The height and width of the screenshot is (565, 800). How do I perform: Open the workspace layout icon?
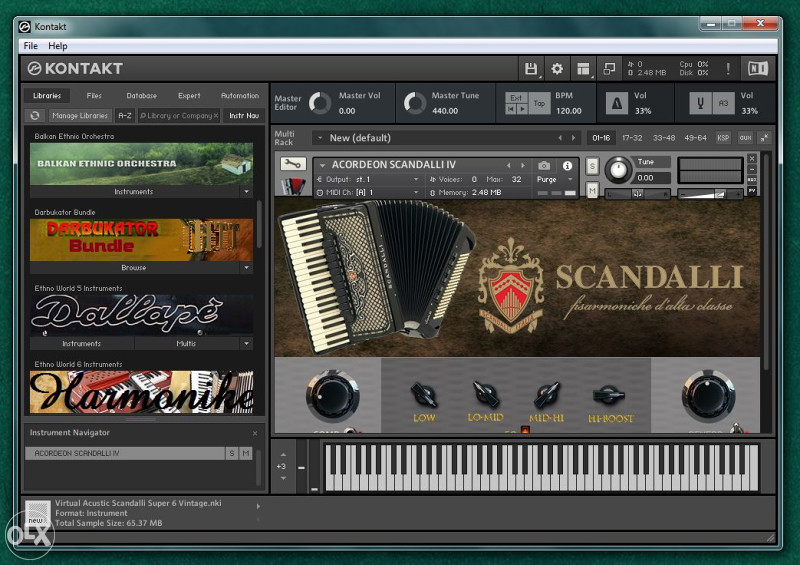(x=583, y=68)
